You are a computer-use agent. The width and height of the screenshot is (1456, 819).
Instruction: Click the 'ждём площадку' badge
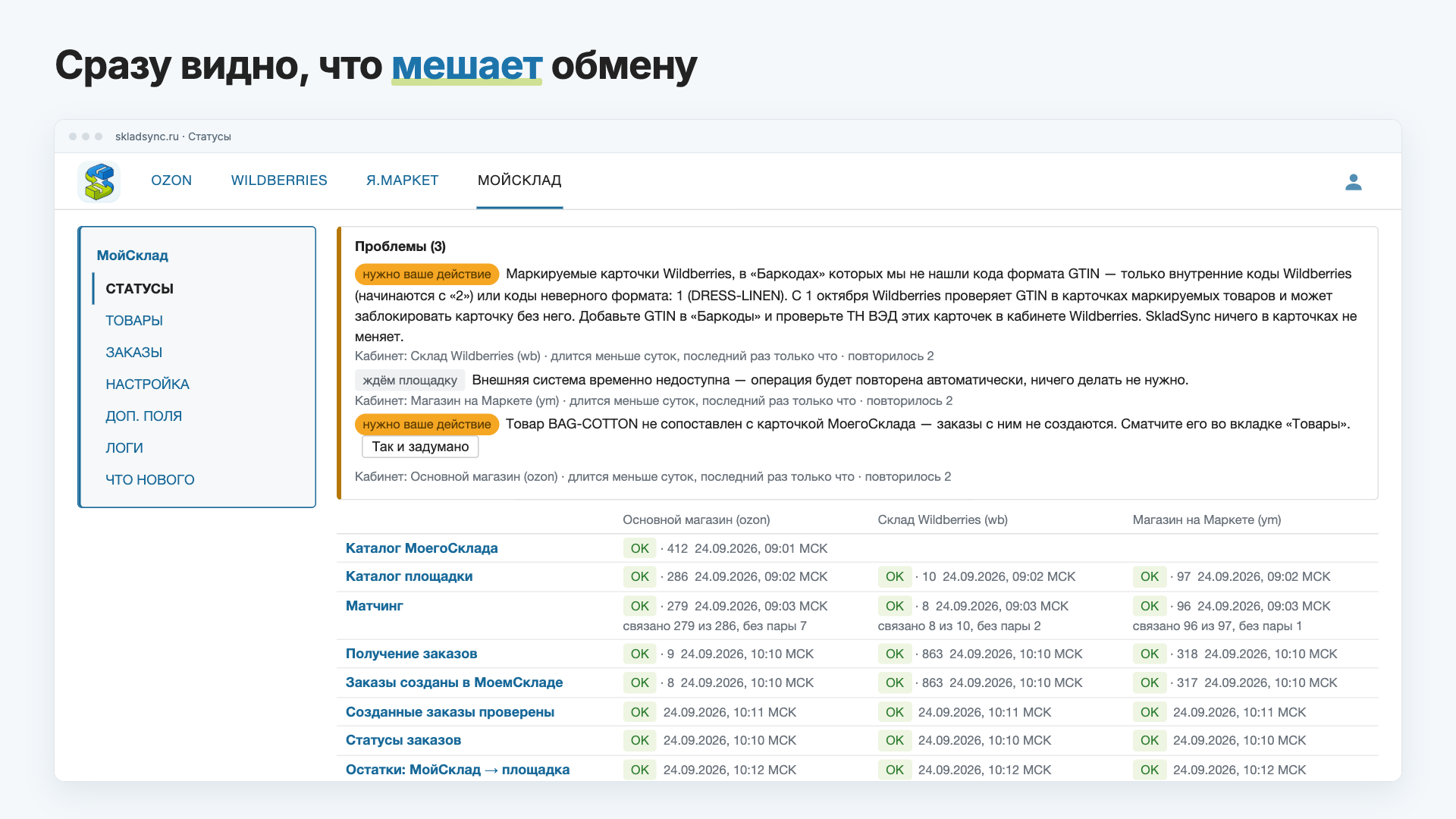[409, 380]
